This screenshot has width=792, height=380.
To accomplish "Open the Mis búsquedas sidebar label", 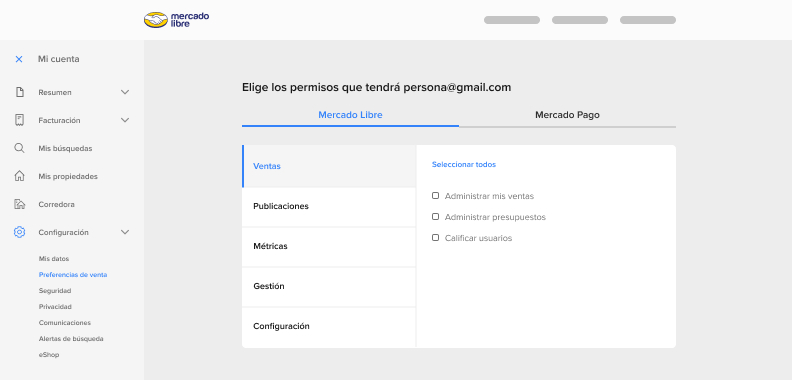I will tap(65, 149).
